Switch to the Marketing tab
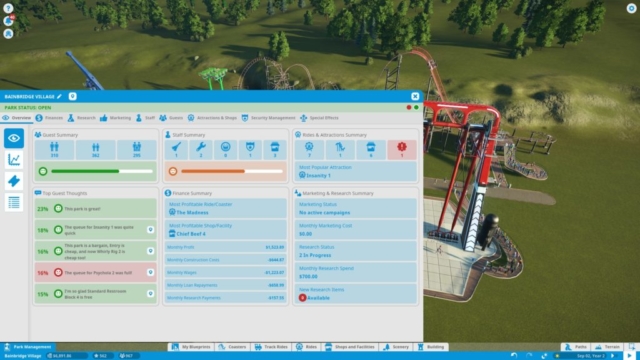 (x=116, y=118)
